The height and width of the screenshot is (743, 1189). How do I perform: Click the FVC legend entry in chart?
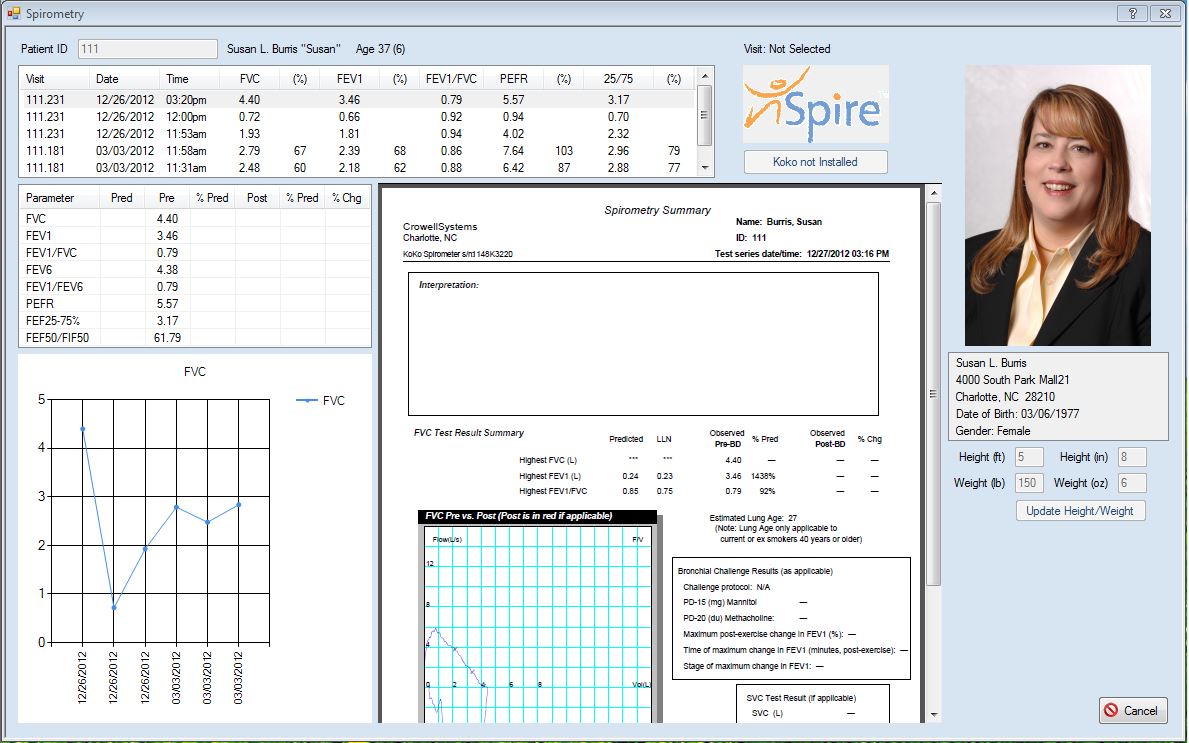pos(320,401)
